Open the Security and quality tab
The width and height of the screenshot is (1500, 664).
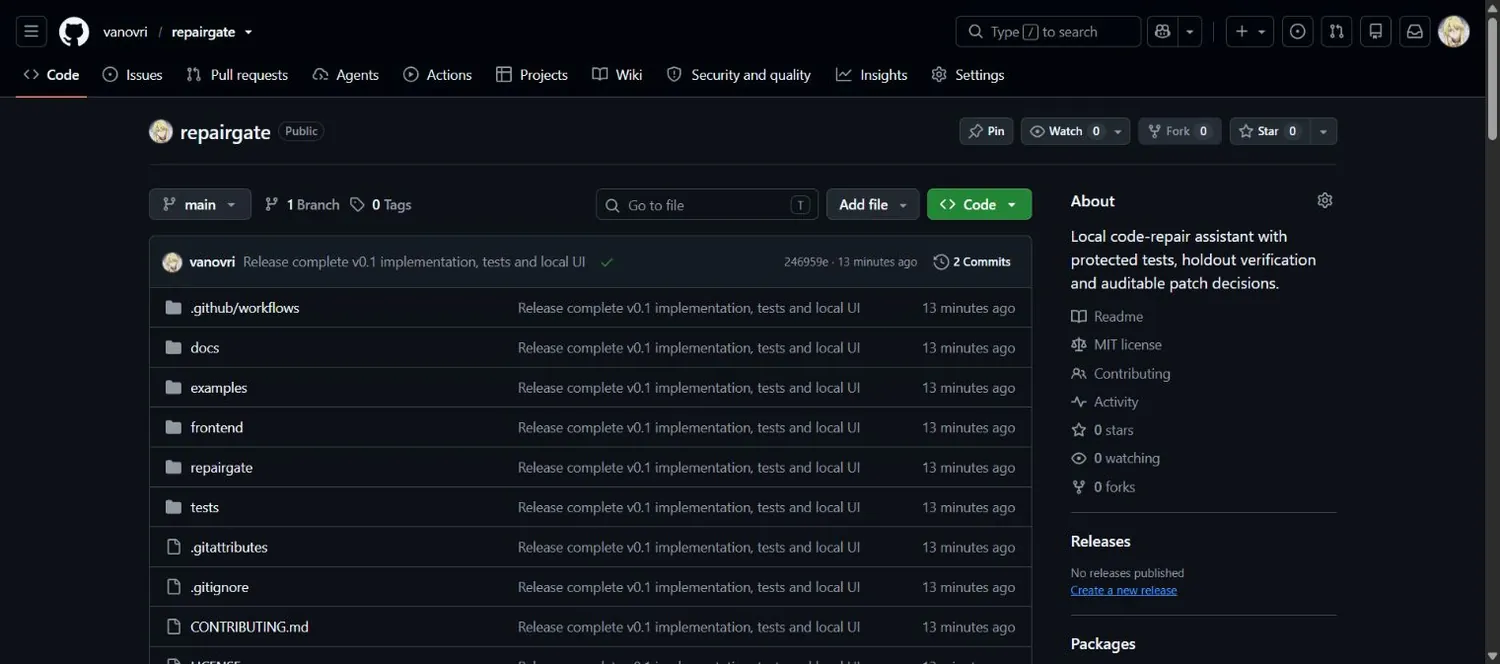coord(739,75)
